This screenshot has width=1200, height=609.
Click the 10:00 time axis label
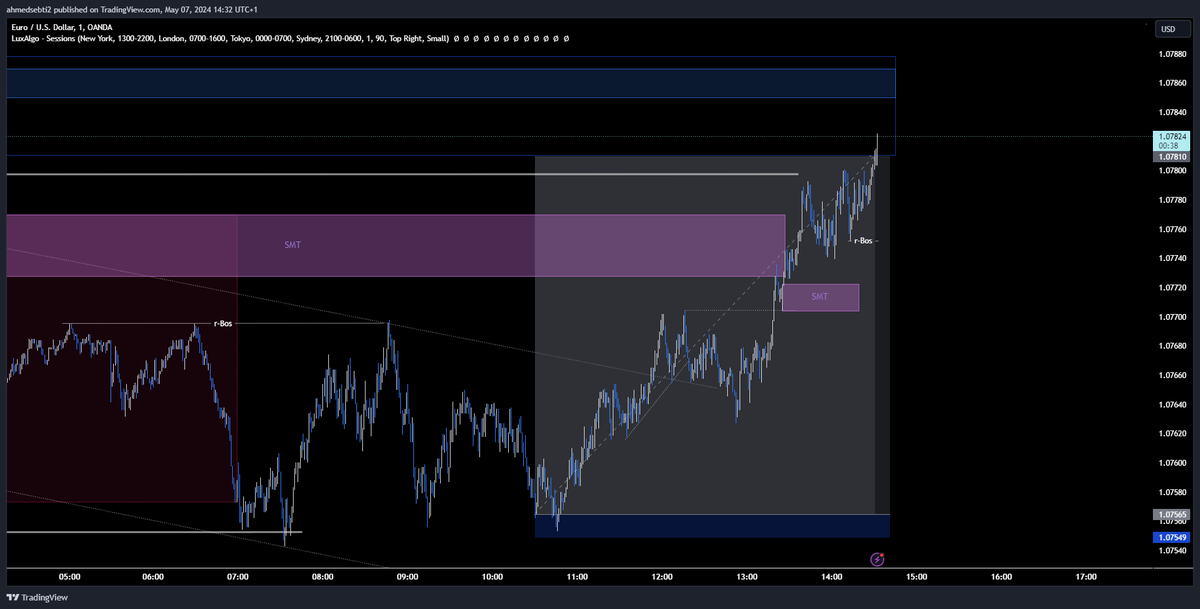[492, 577]
